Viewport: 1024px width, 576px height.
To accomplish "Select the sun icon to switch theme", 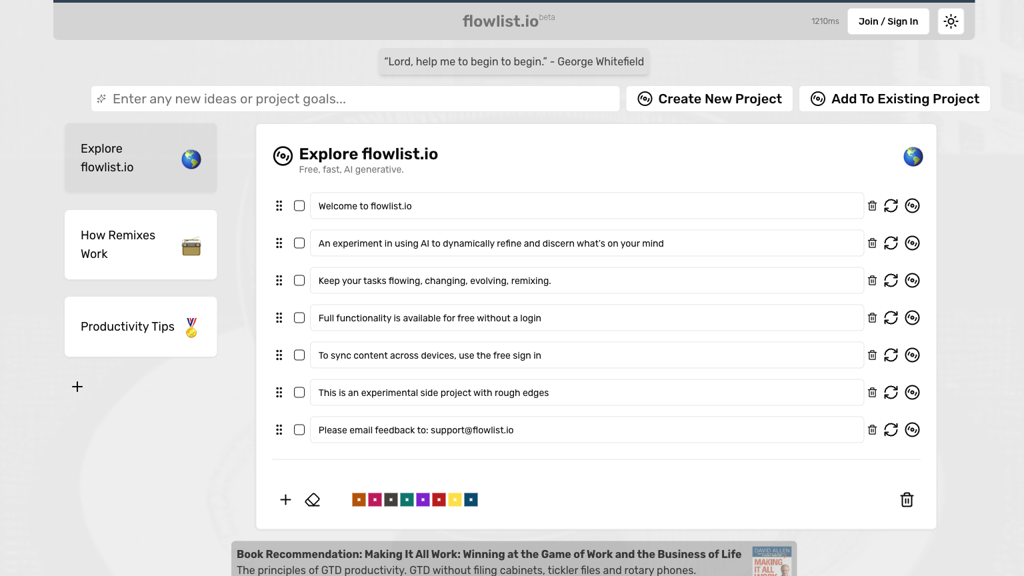I will tap(950, 20).
